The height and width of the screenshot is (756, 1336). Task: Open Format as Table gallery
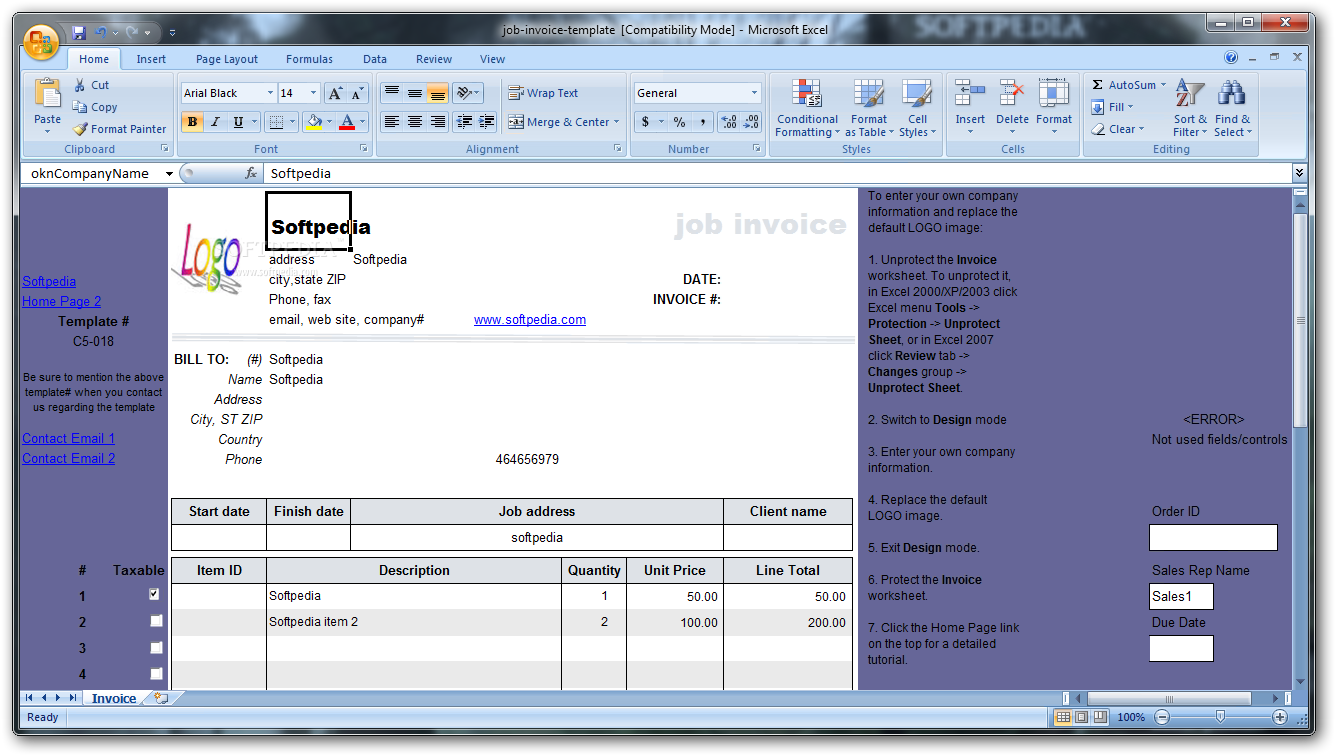[x=869, y=109]
